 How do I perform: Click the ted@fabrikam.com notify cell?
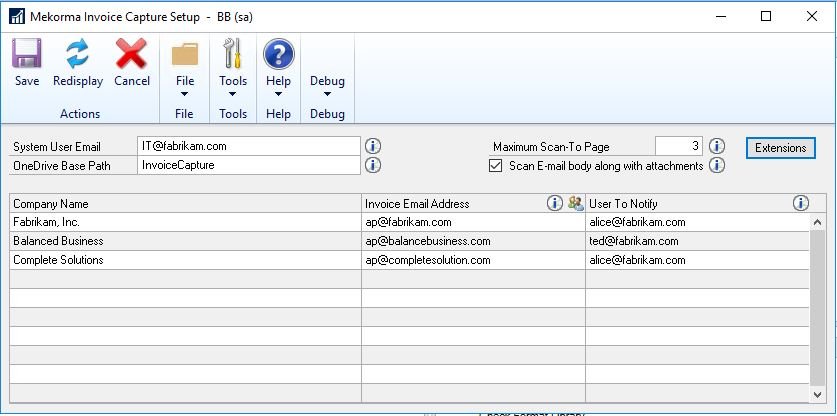click(698, 241)
